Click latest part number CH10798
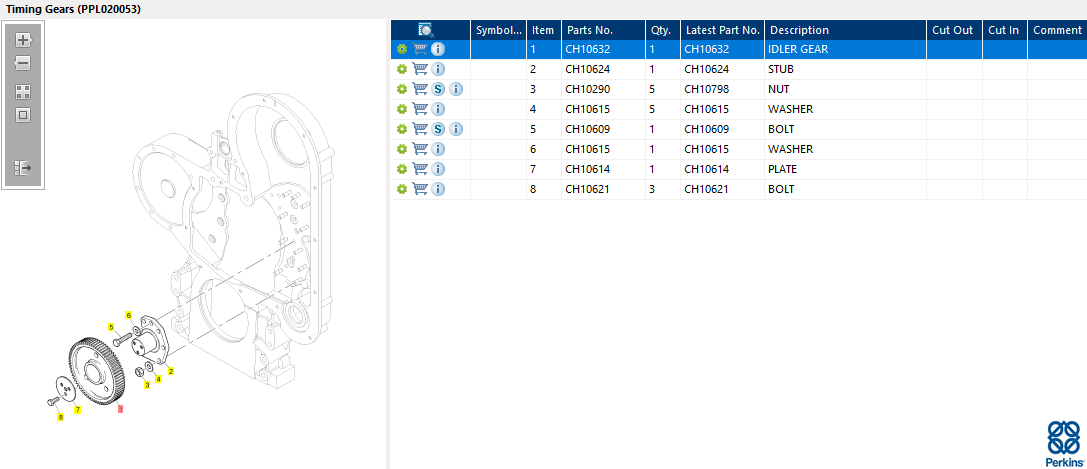This screenshot has width=1087, height=469. 707,89
